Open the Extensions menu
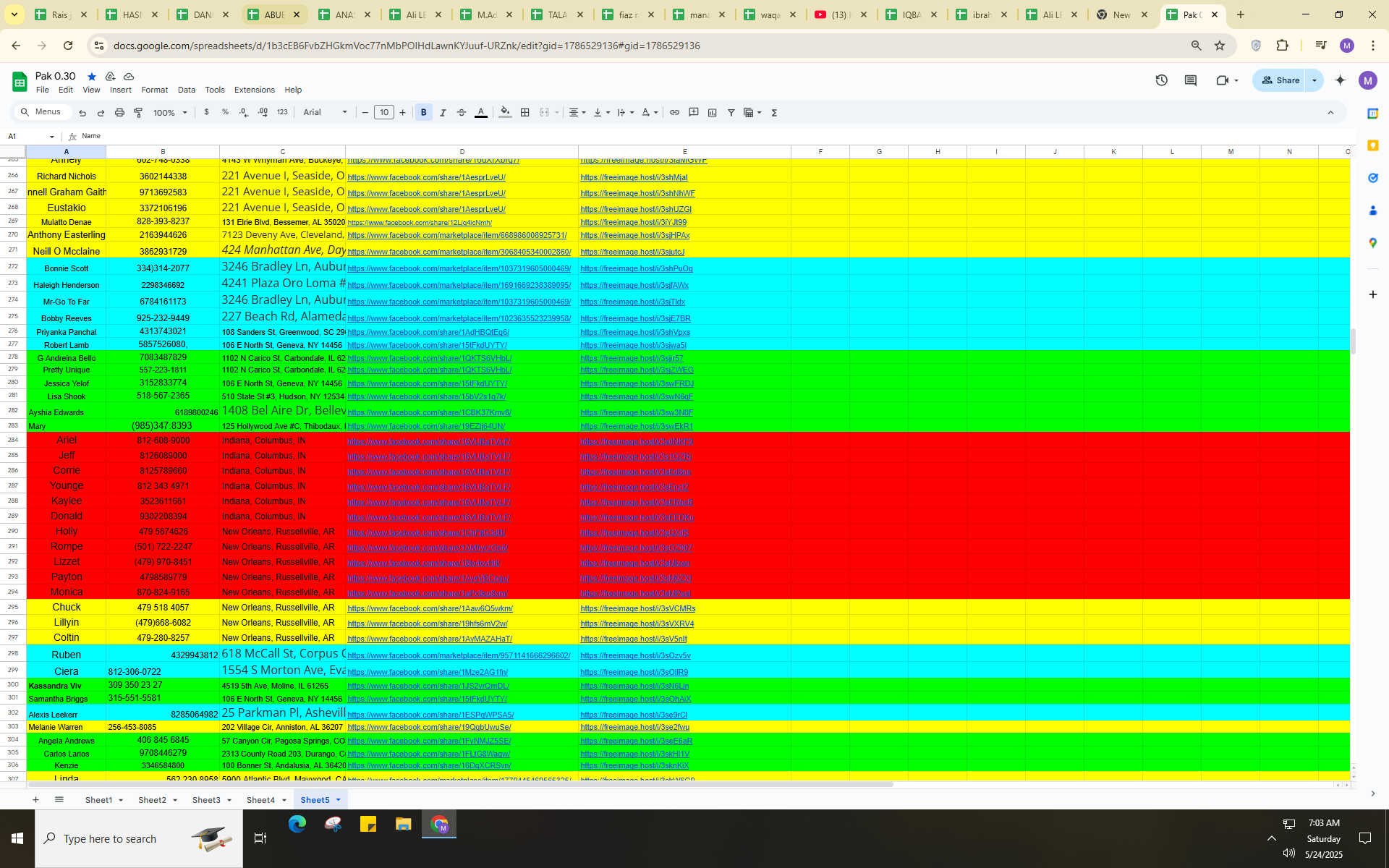Viewport: 1389px width, 868px height. click(x=254, y=90)
